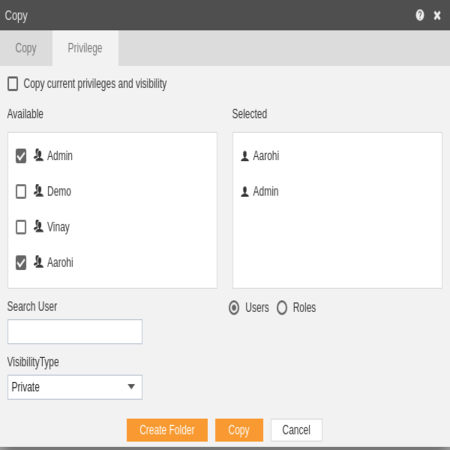450x450 pixels.
Task: Focus the Search User input field
Action: pyautogui.click(x=75, y=331)
